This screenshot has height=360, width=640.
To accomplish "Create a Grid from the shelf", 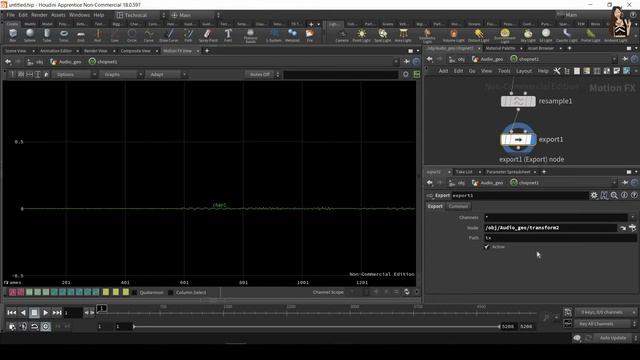I will [x=81, y=35].
